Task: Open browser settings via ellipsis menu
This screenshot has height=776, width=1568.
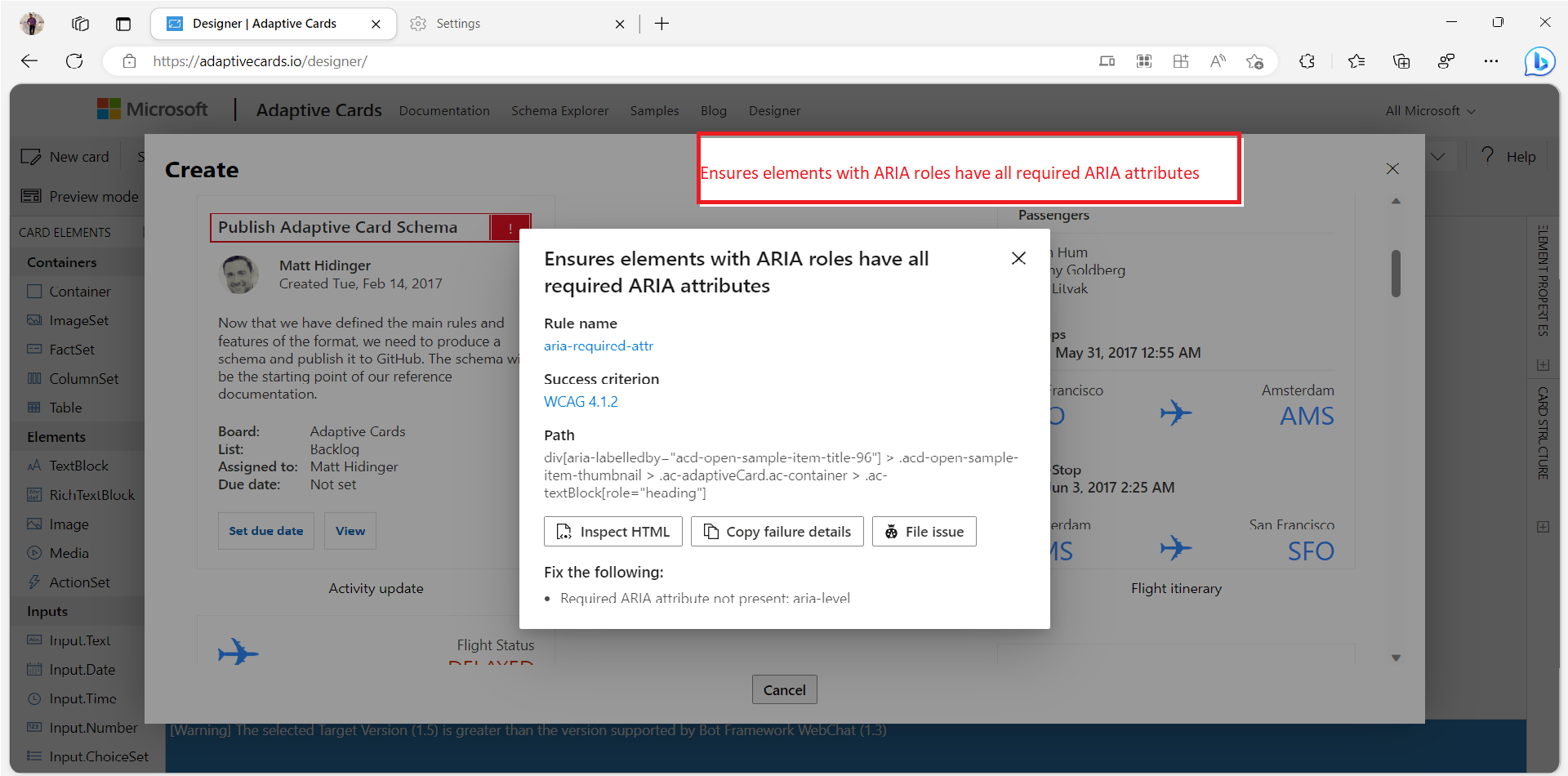Action: point(1491,61)
